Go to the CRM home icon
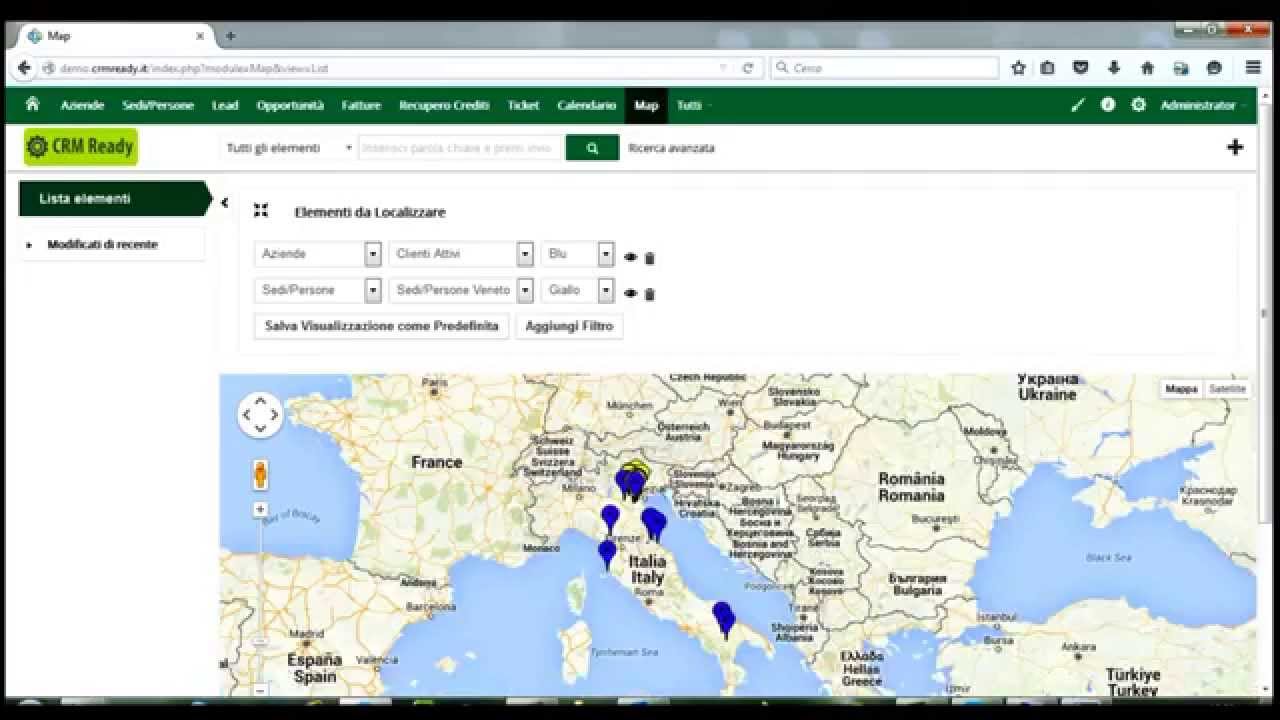Screen dimensions: 1280x720 pyautogui.click(x=33, y=104)
